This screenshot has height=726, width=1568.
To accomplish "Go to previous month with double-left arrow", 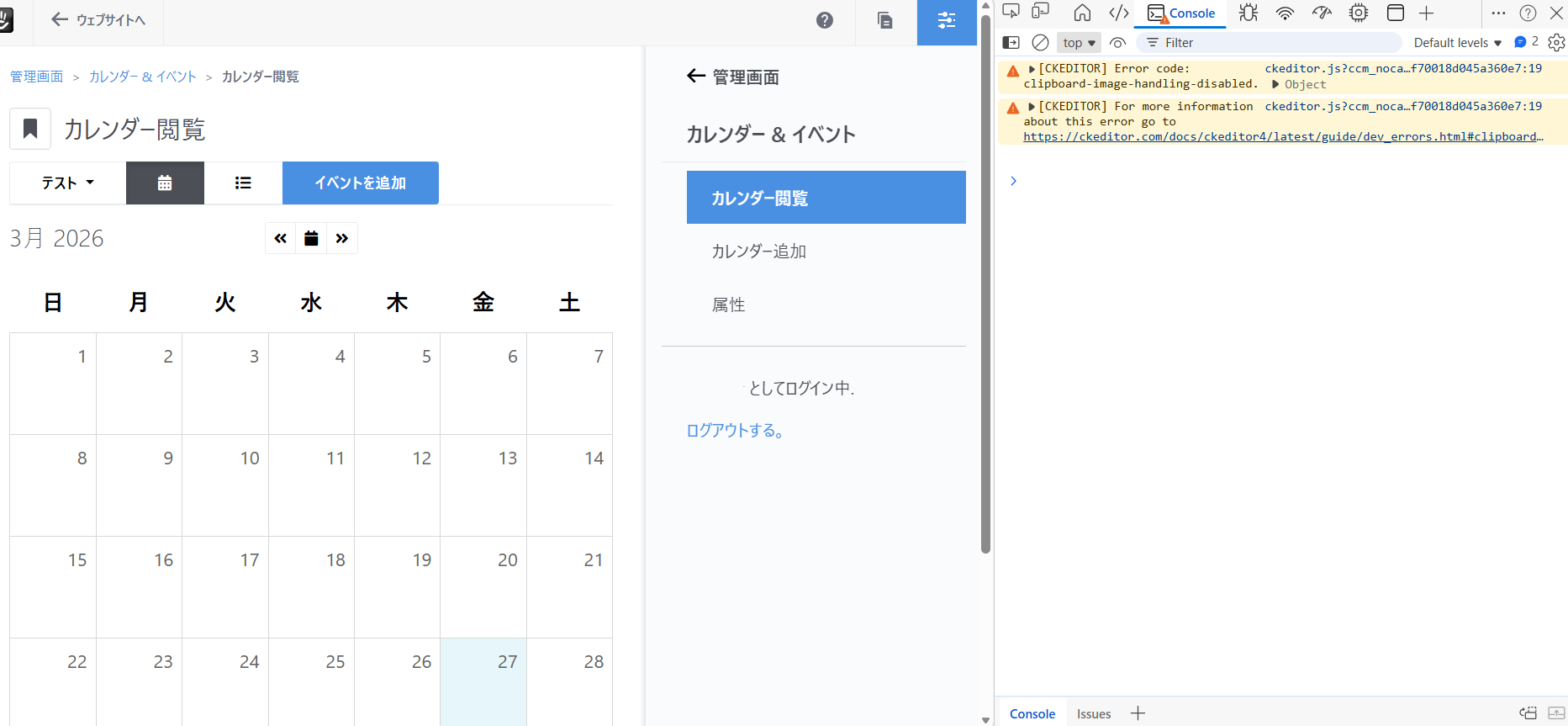I will click(x=281, y=239).
